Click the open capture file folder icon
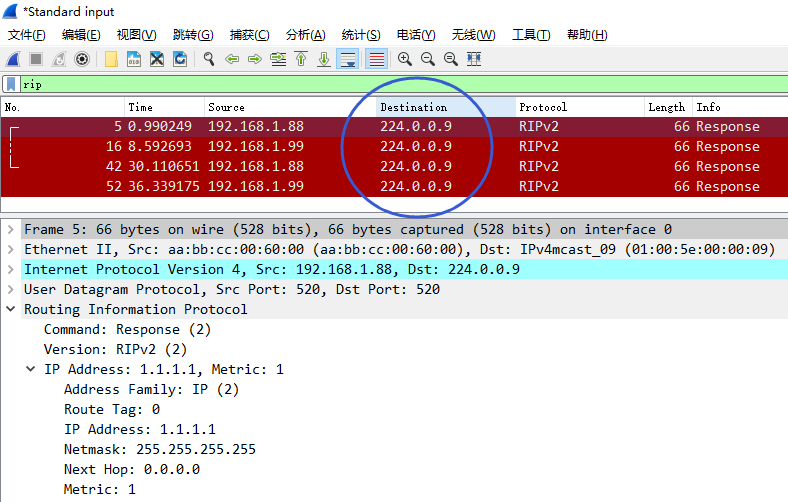 coord(109,59)
